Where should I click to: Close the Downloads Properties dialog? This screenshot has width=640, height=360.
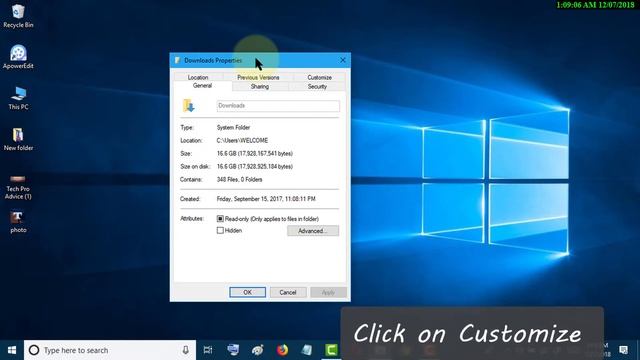pyautogui.click(x=343, y=60)
